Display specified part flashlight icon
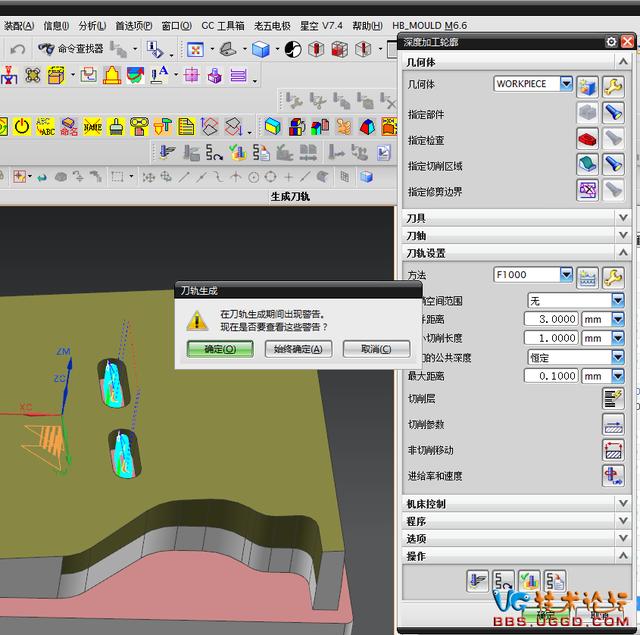Screen dimensions: 640x635 613,113
